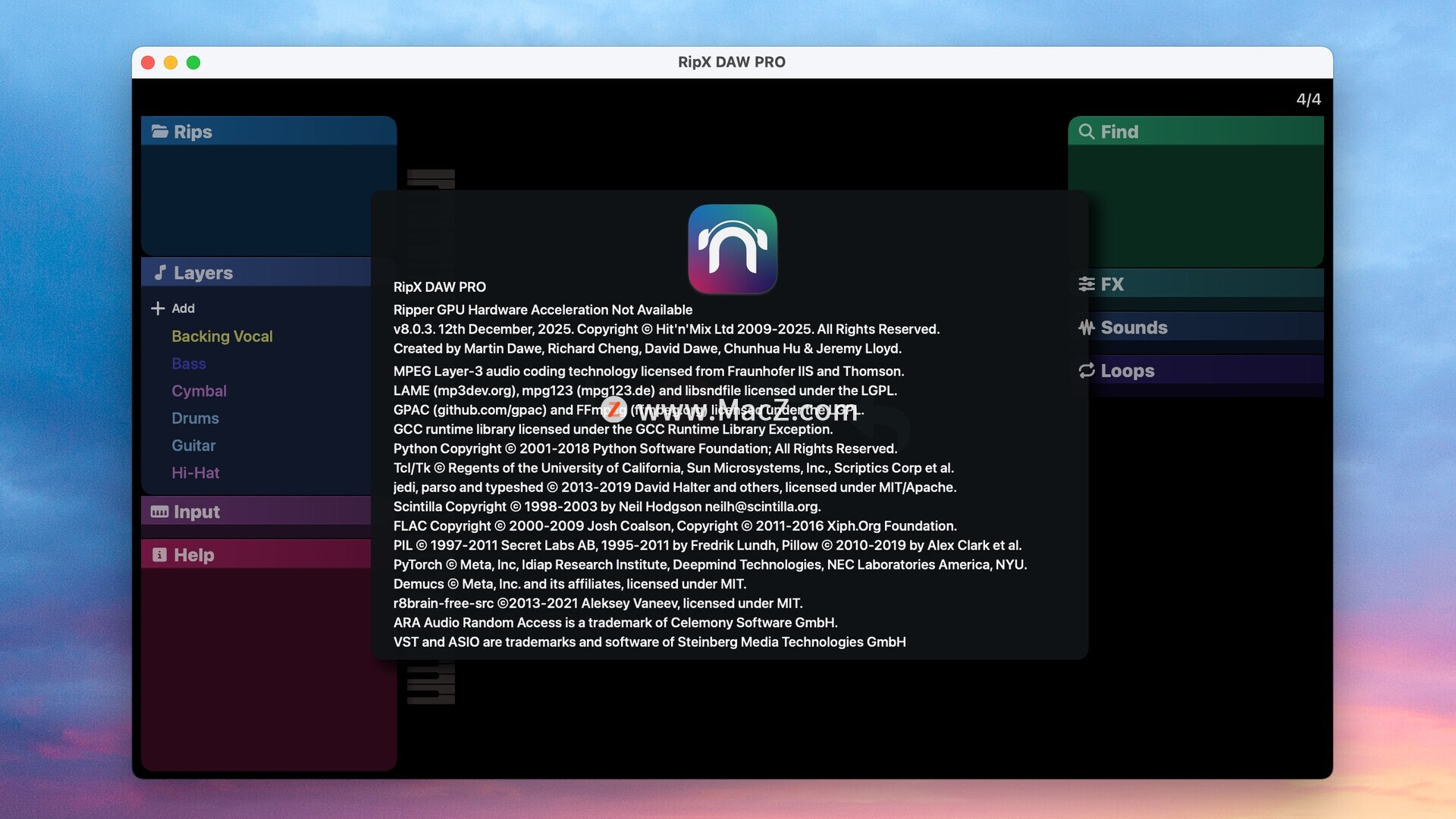1456x819 pixels.
Task: Select the Cymbal layer
Action: pyautogui.click(x=199, y=391)
